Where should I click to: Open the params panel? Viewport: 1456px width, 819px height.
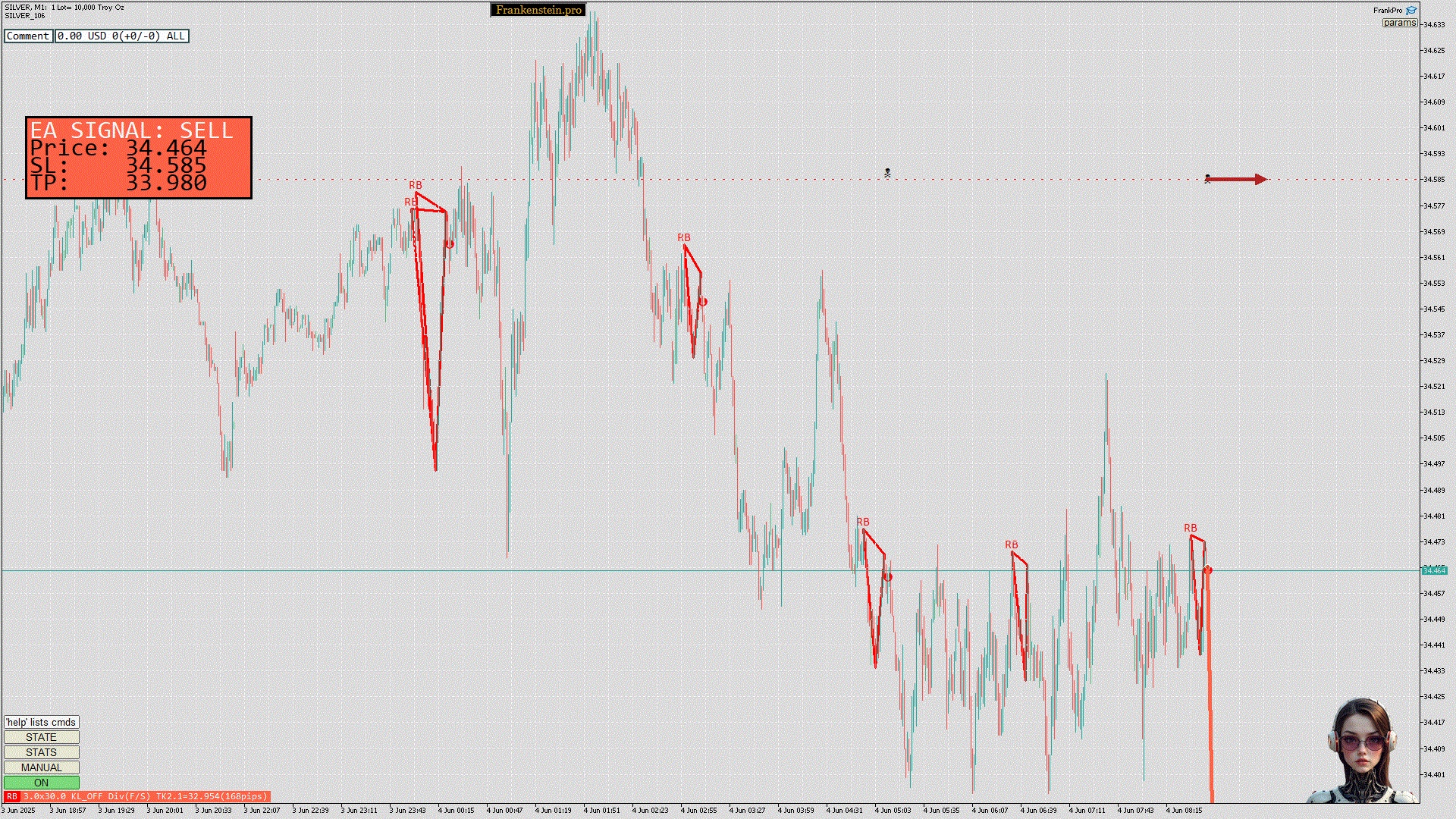pyautogui.click(x=1399, y=23)
